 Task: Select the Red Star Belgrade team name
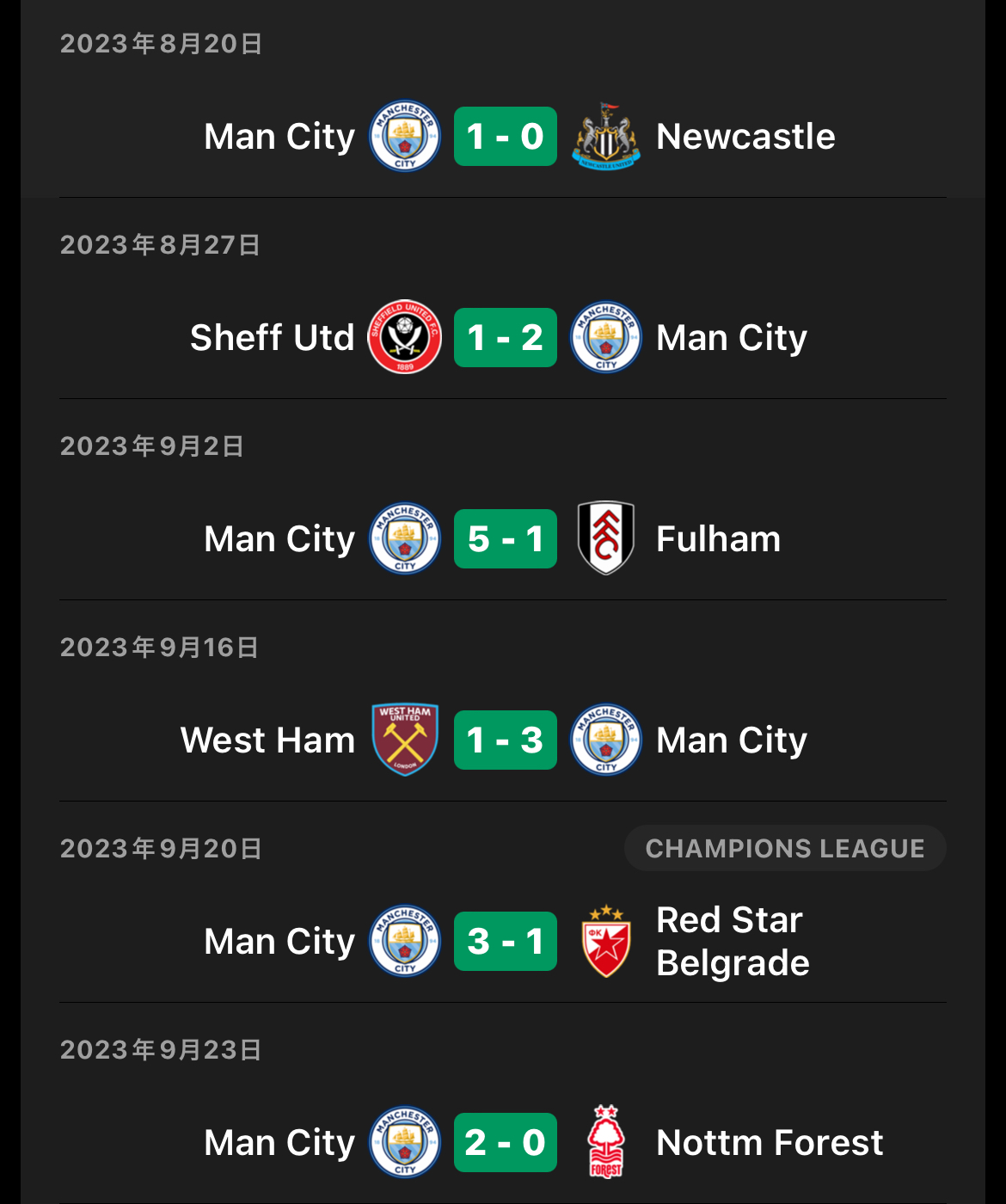(x=733, y=941)
